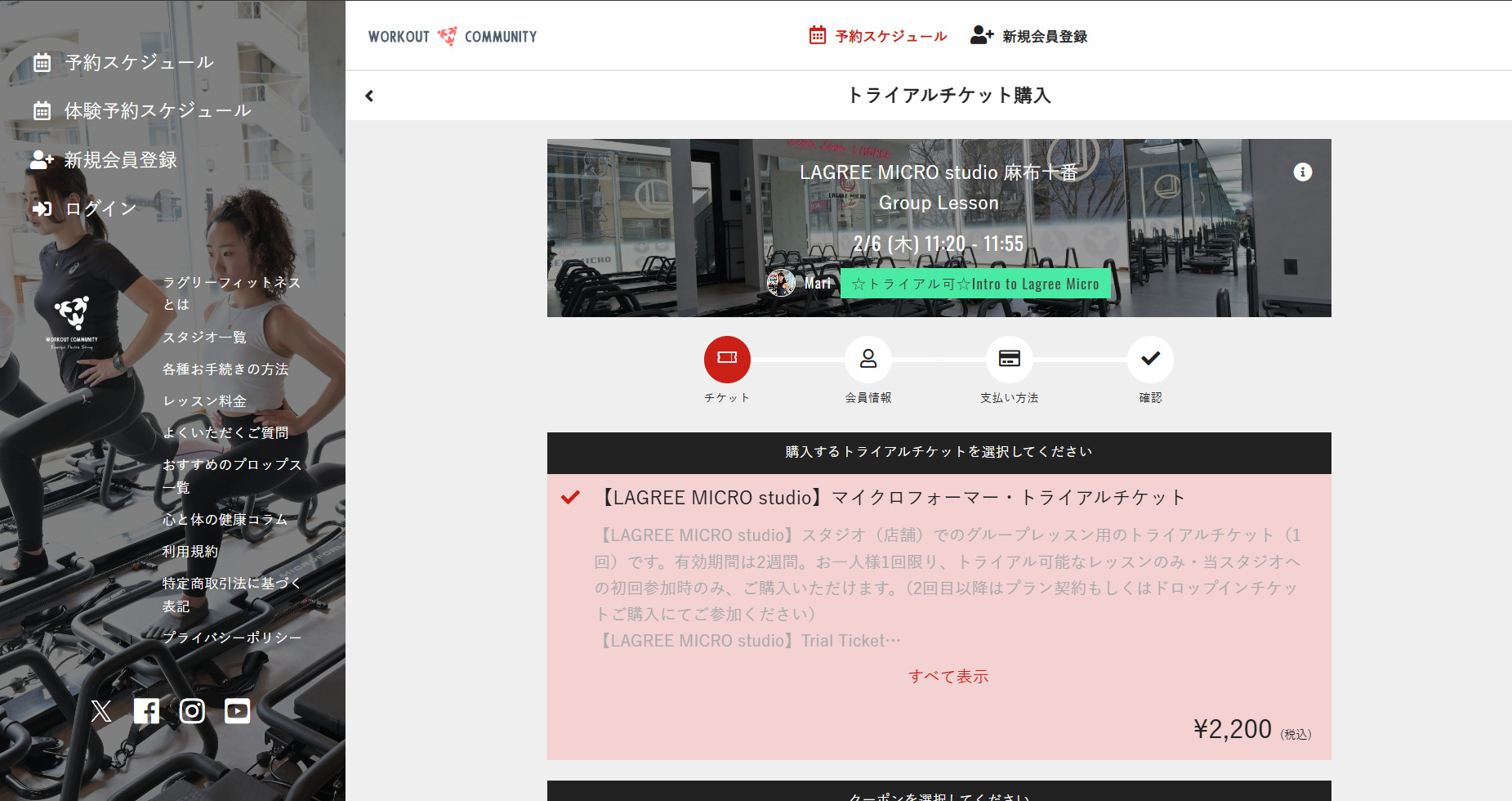
Task: Click the red ticket step icon
Action: pyautogui.click(x=727, y=360)
